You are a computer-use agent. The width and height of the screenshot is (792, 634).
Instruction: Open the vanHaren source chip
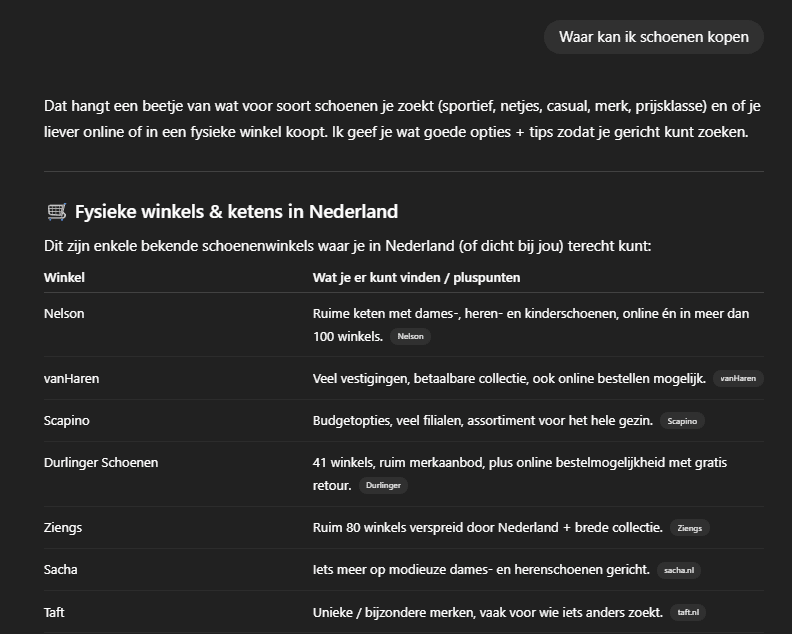(x=738, y=379)
